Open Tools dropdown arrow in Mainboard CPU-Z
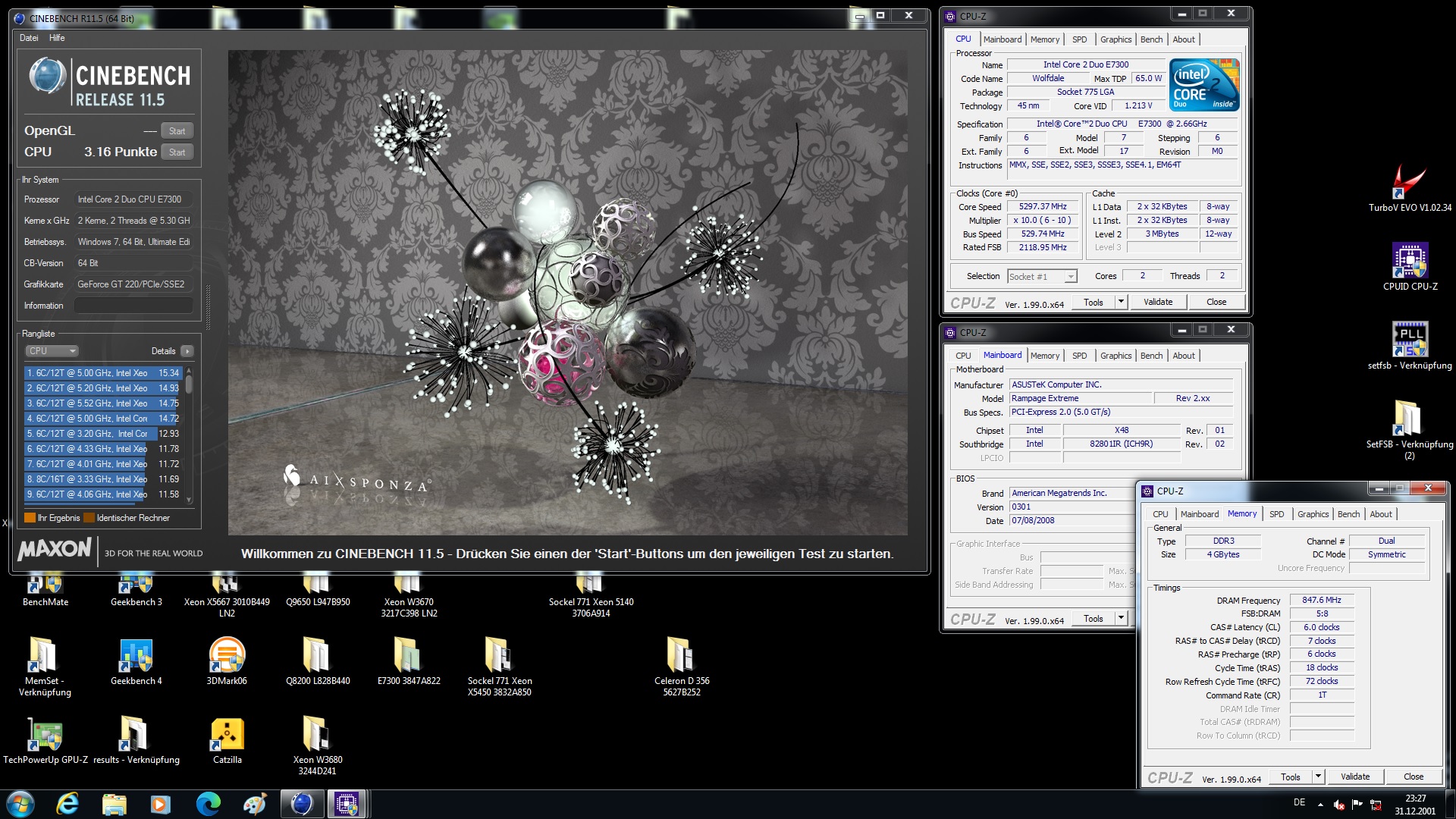The image size is (1456, 819). coord(1121,618)
